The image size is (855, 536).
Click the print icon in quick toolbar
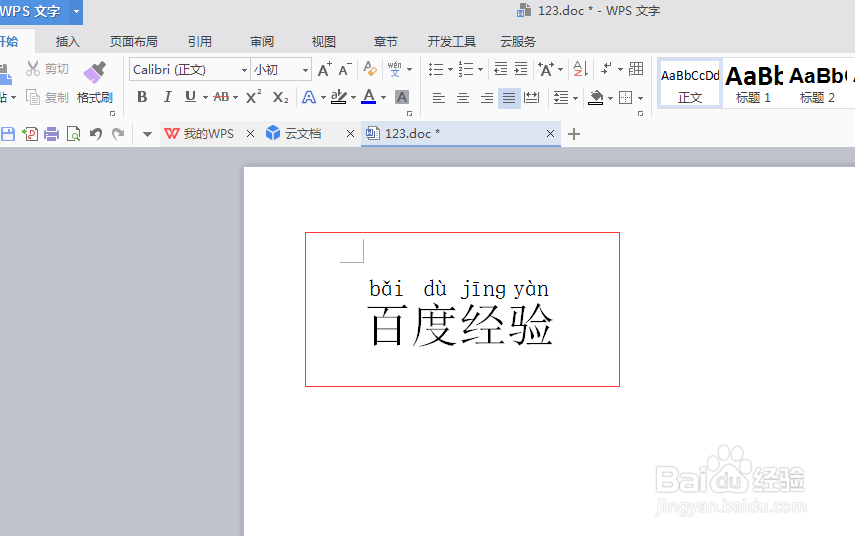[x=51, y=134]
